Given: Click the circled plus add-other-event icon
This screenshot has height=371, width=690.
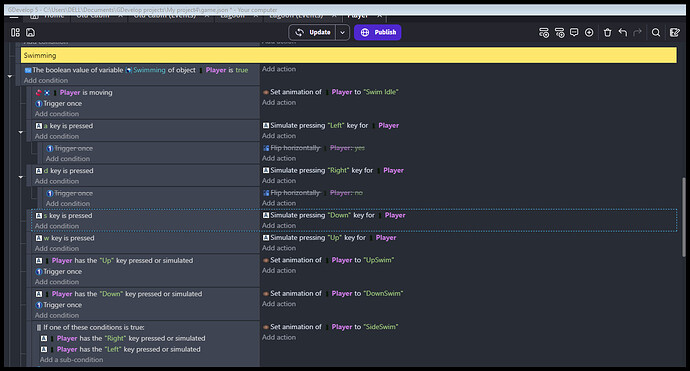Looking at the screenshot, I should tap(589, 33).
